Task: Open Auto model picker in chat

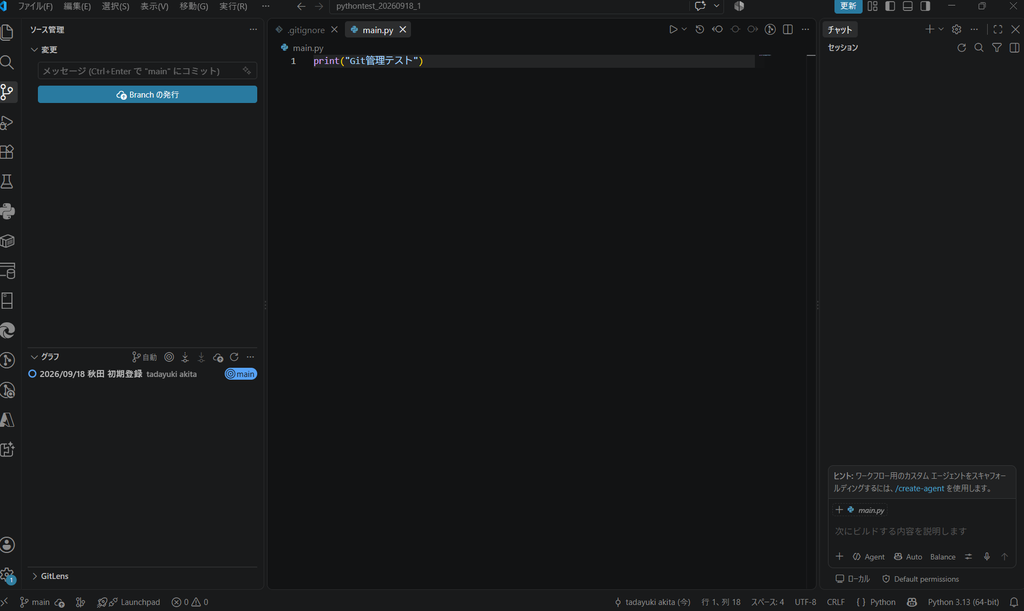Action: pyautogui.click(x=908, y=557)
